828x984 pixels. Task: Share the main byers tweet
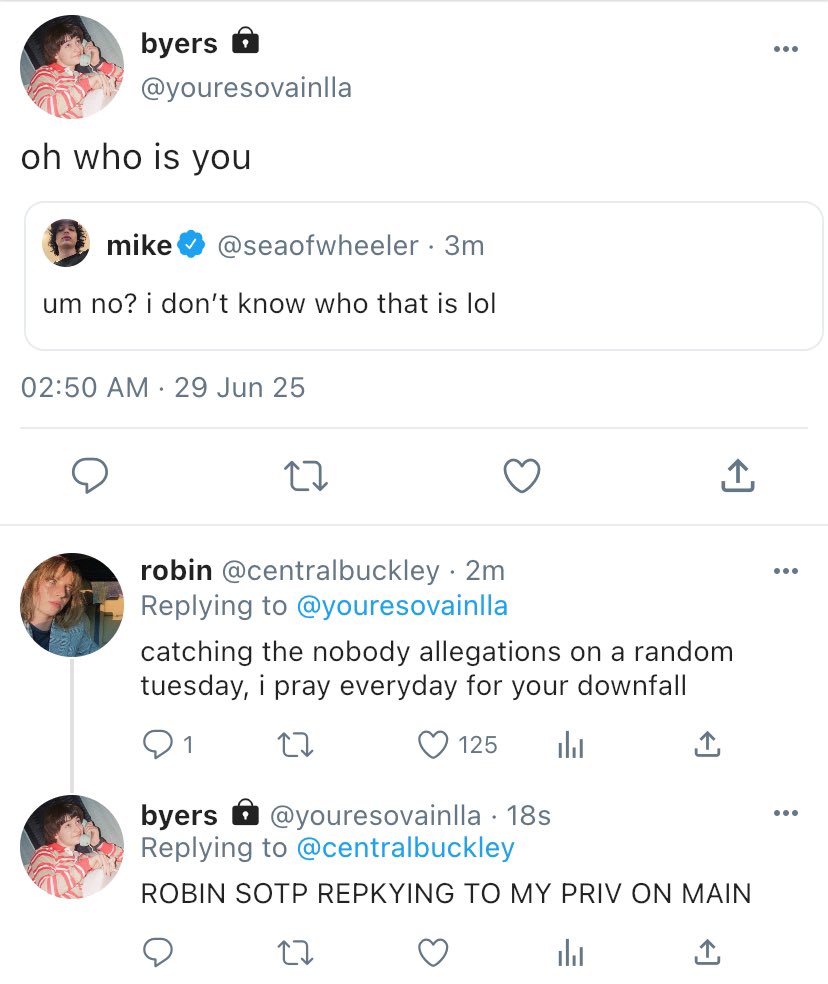click(x=737, y=476)
